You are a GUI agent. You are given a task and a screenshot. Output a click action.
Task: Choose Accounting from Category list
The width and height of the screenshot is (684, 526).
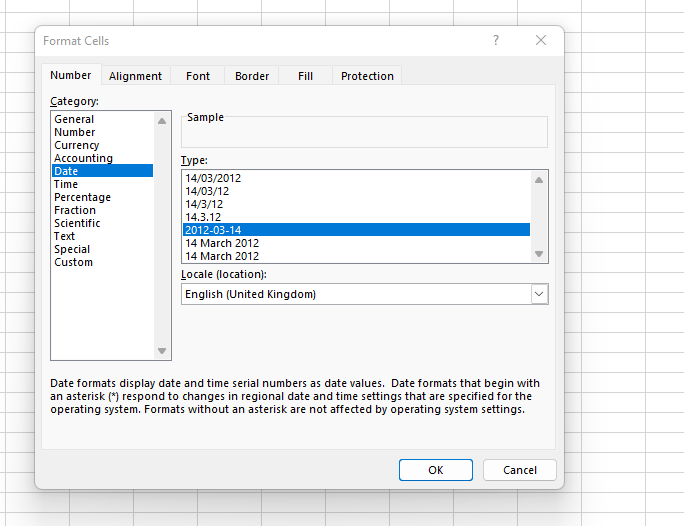pyautogui.click(x=83, y=158)
